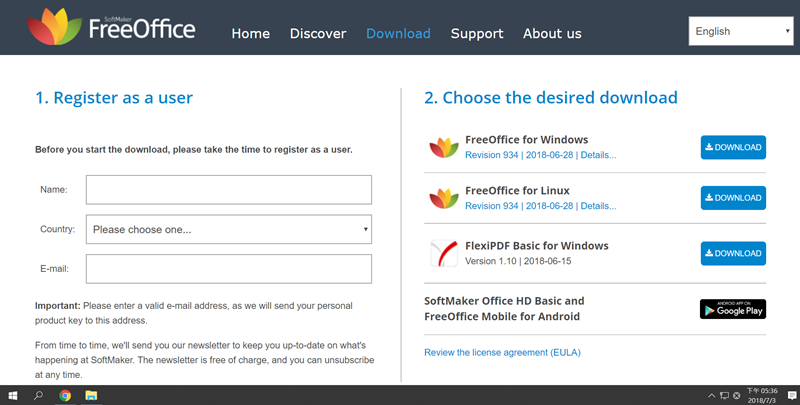Screen dimensions: 800x405
Task: Open the Action Center notification icon
Action: coord(792,395)
